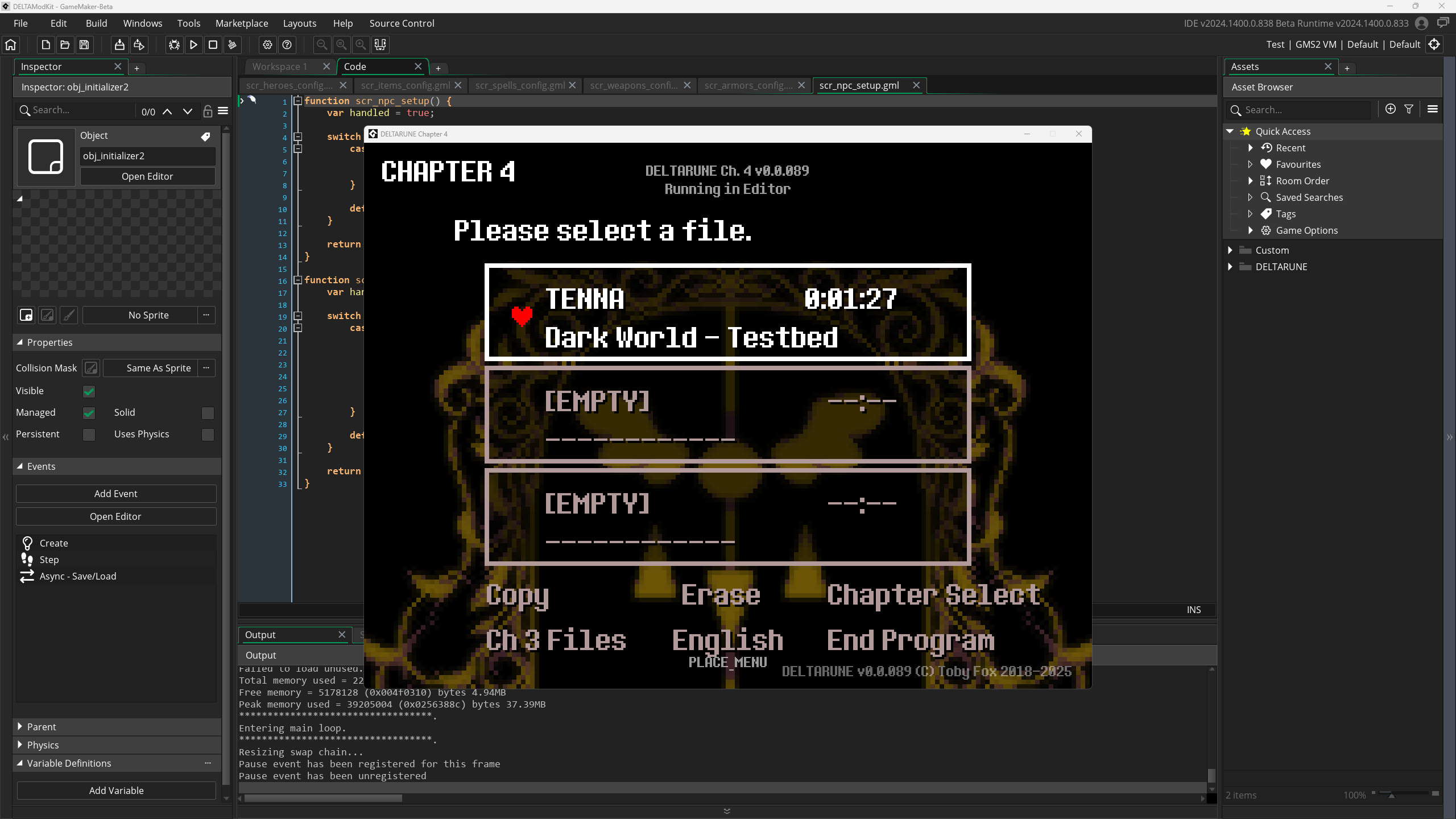
Task: Disable the Visible checkbox
Action: pos(89,391)
